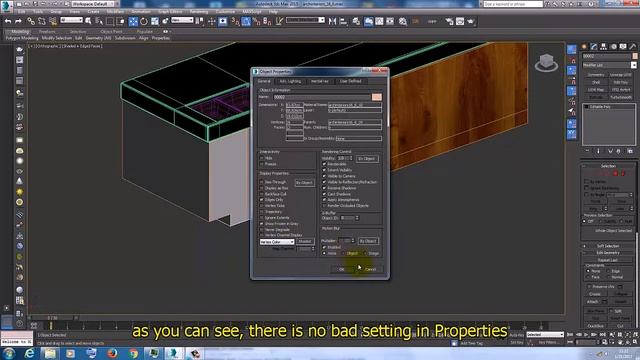Enable the Freeze checkbox in Interactivity
This screenshot has height=360, width=640.
point(262,164)
